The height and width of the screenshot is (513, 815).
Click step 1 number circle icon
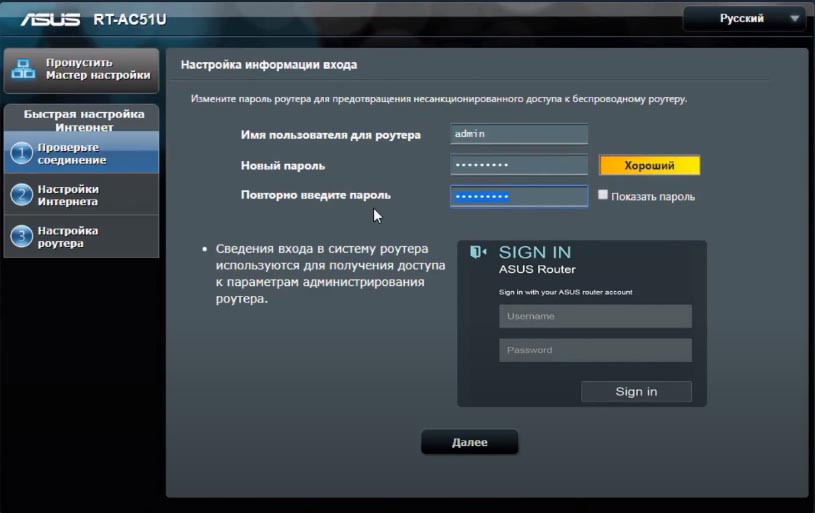coord(21,153)
